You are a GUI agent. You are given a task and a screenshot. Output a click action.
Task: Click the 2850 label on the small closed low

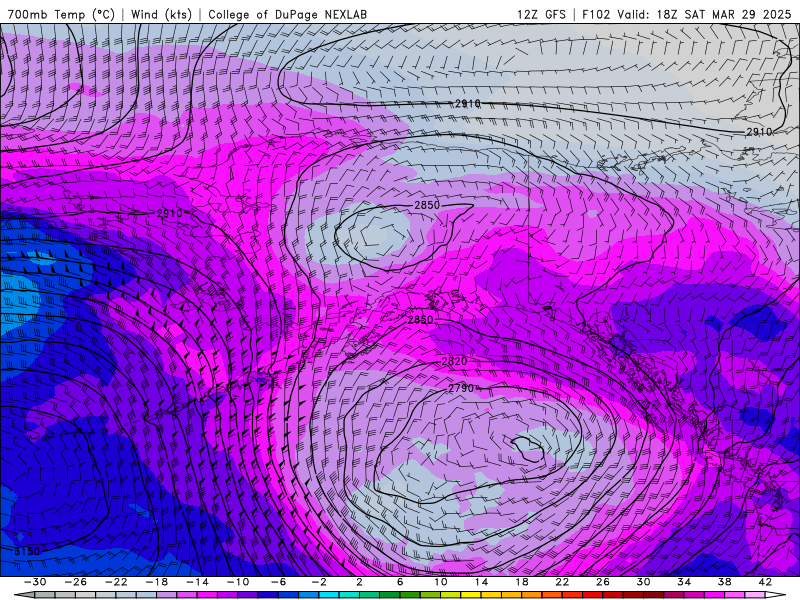pyautogui.click(x=427, y=205)
